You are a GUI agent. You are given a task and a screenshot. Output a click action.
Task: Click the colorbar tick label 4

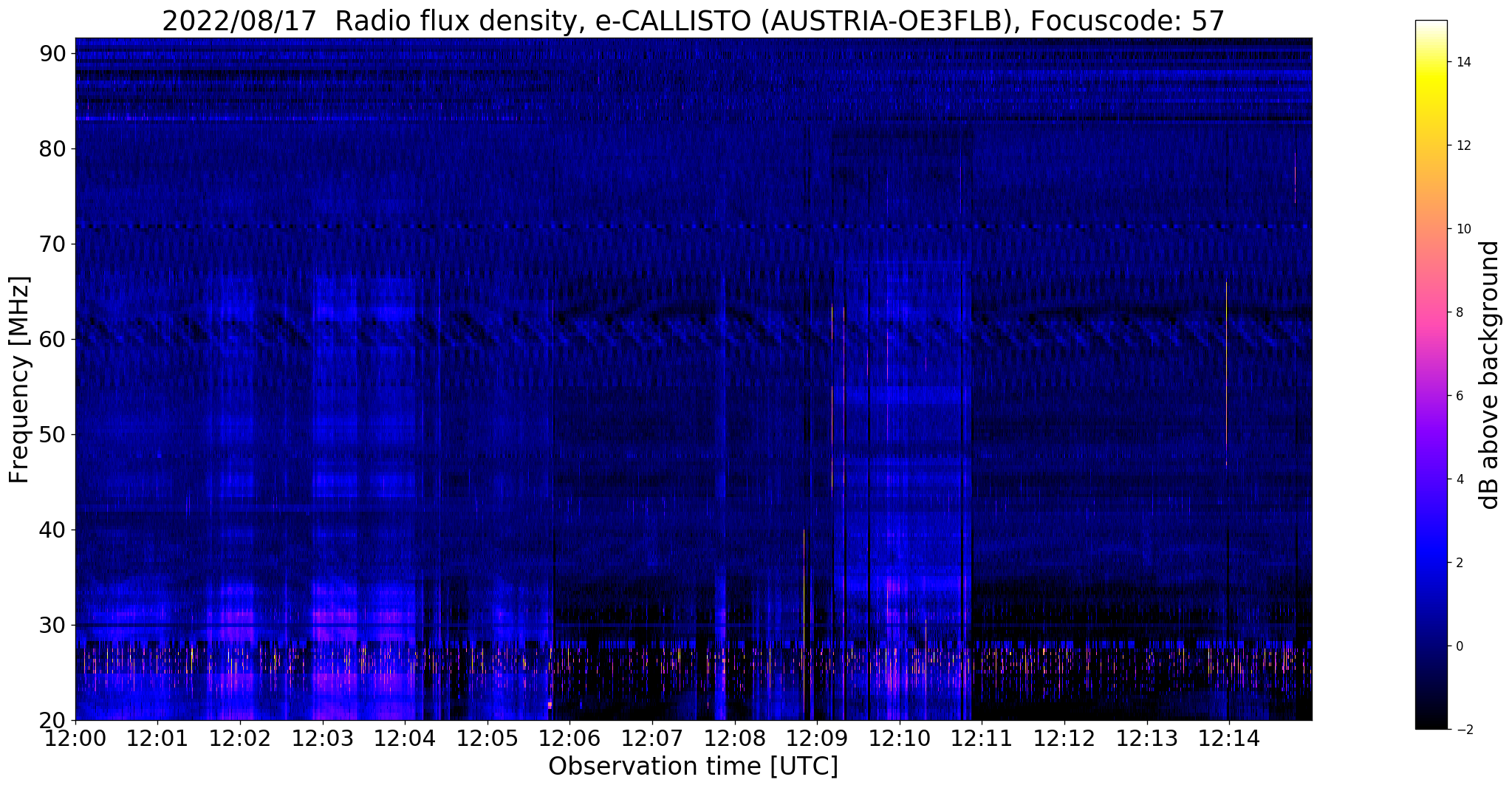pos(1459,479)
